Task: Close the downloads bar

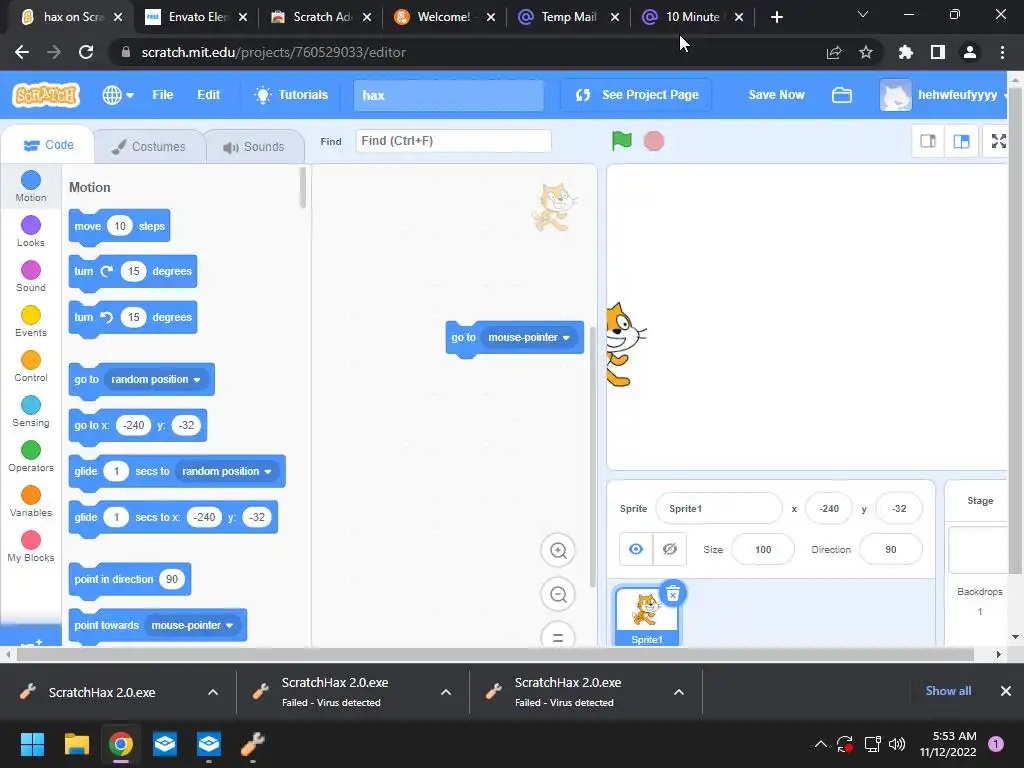Action: tap(1006, 691)
